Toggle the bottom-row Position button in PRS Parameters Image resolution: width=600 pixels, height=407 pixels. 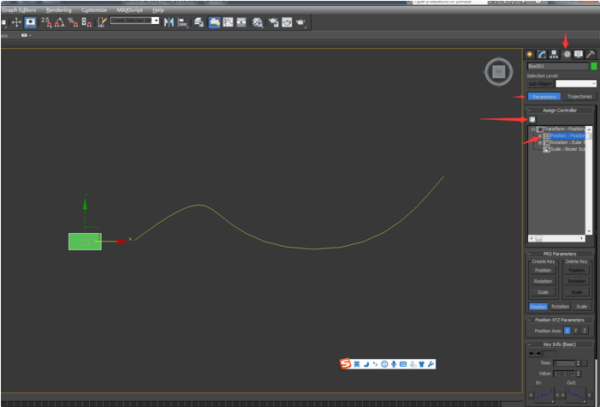pyautogui.click(x=538, y=307)
